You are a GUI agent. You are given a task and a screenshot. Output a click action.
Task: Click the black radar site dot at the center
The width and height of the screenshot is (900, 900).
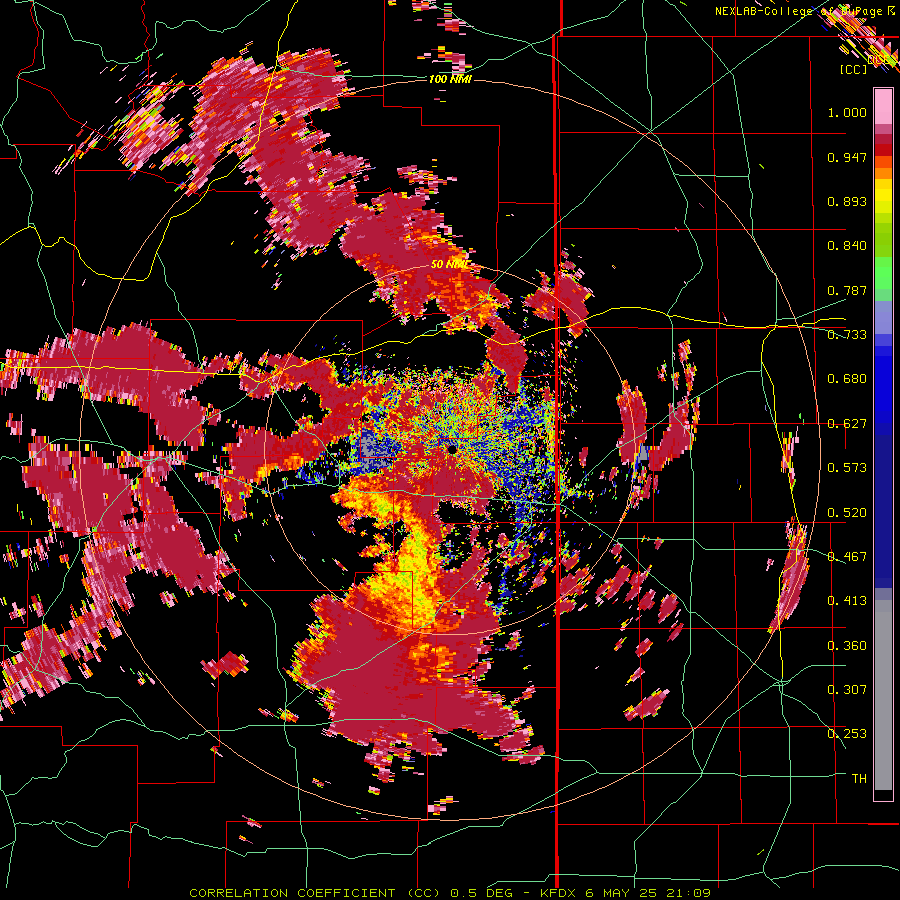click(x=452, y=449)
